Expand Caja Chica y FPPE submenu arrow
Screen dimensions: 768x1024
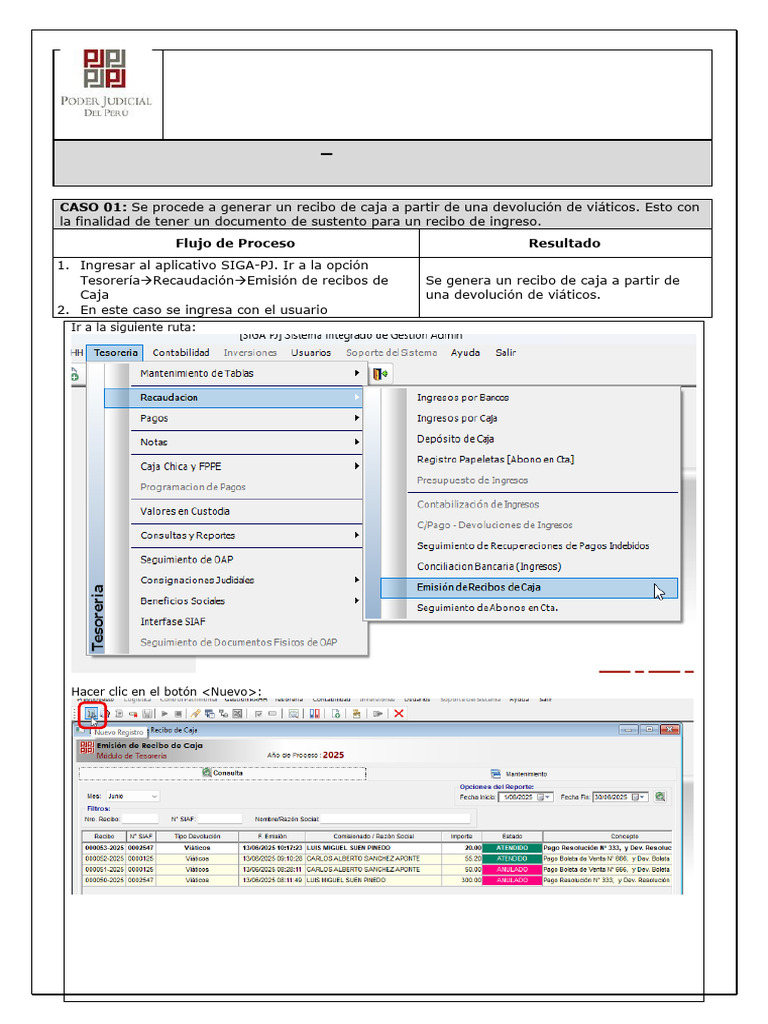point(357,466)
